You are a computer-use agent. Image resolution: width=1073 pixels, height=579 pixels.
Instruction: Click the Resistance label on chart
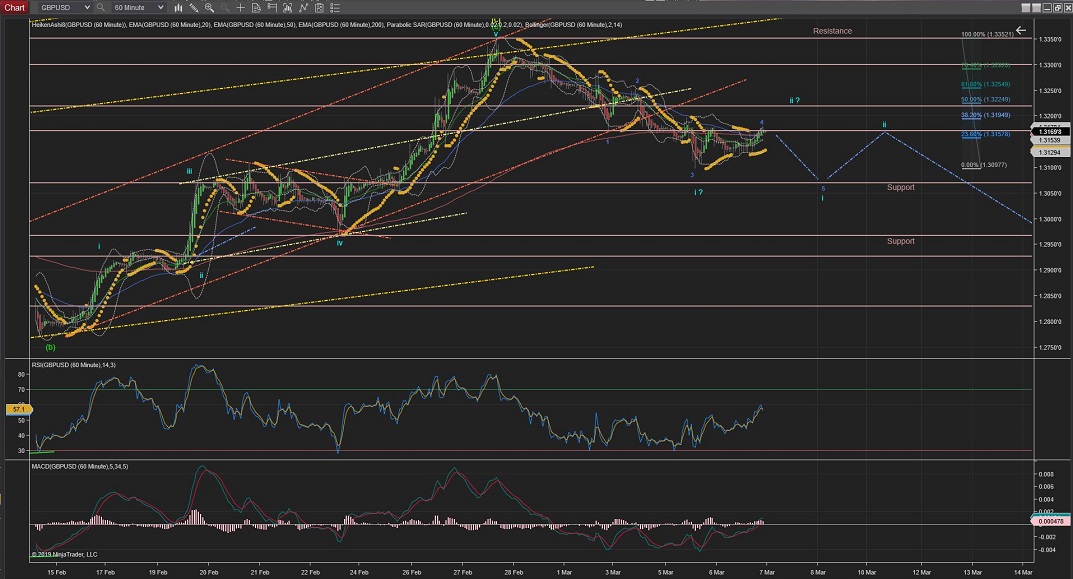(x=832, y=31)
